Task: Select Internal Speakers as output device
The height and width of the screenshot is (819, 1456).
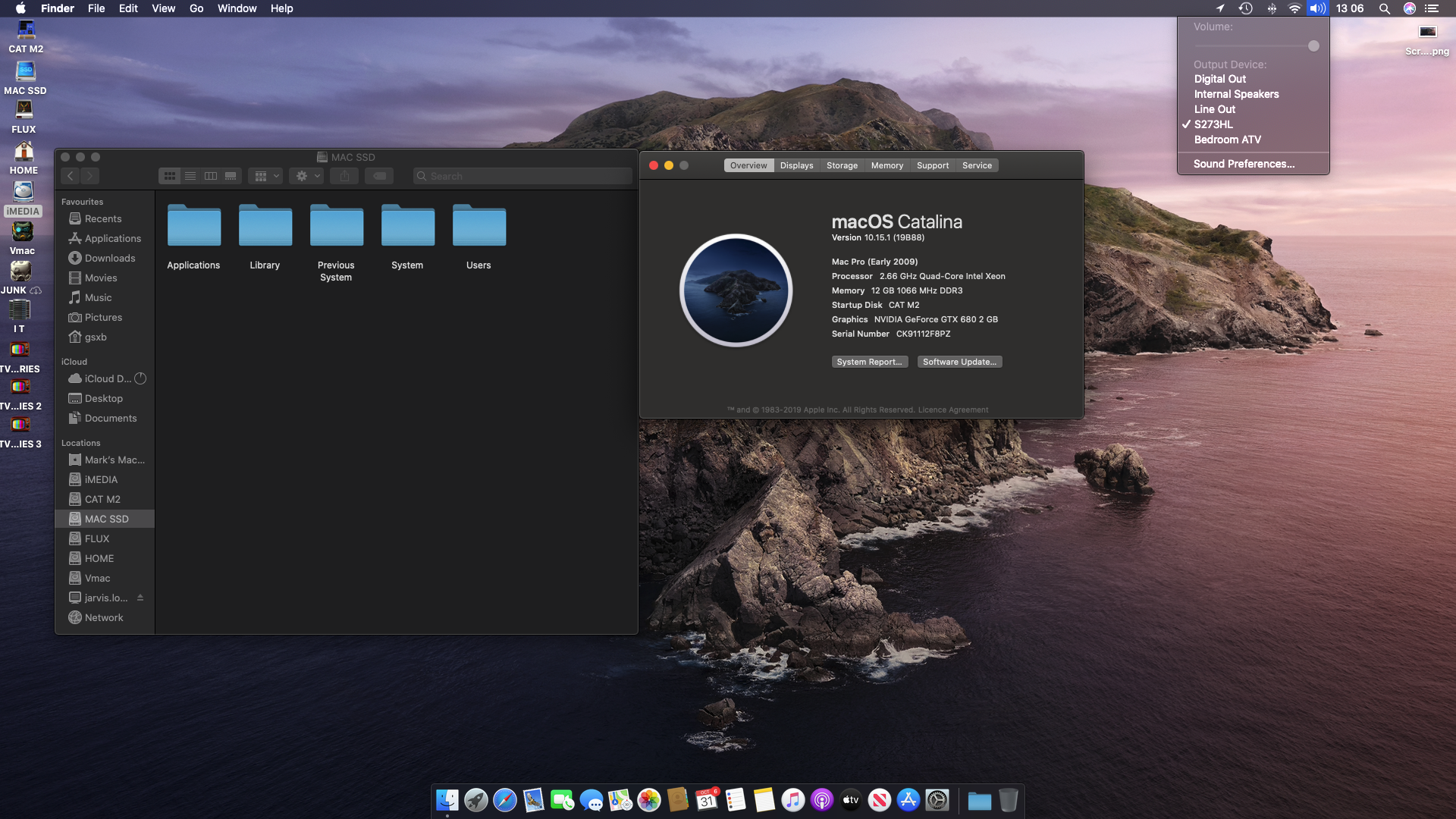Action: 1236,94
